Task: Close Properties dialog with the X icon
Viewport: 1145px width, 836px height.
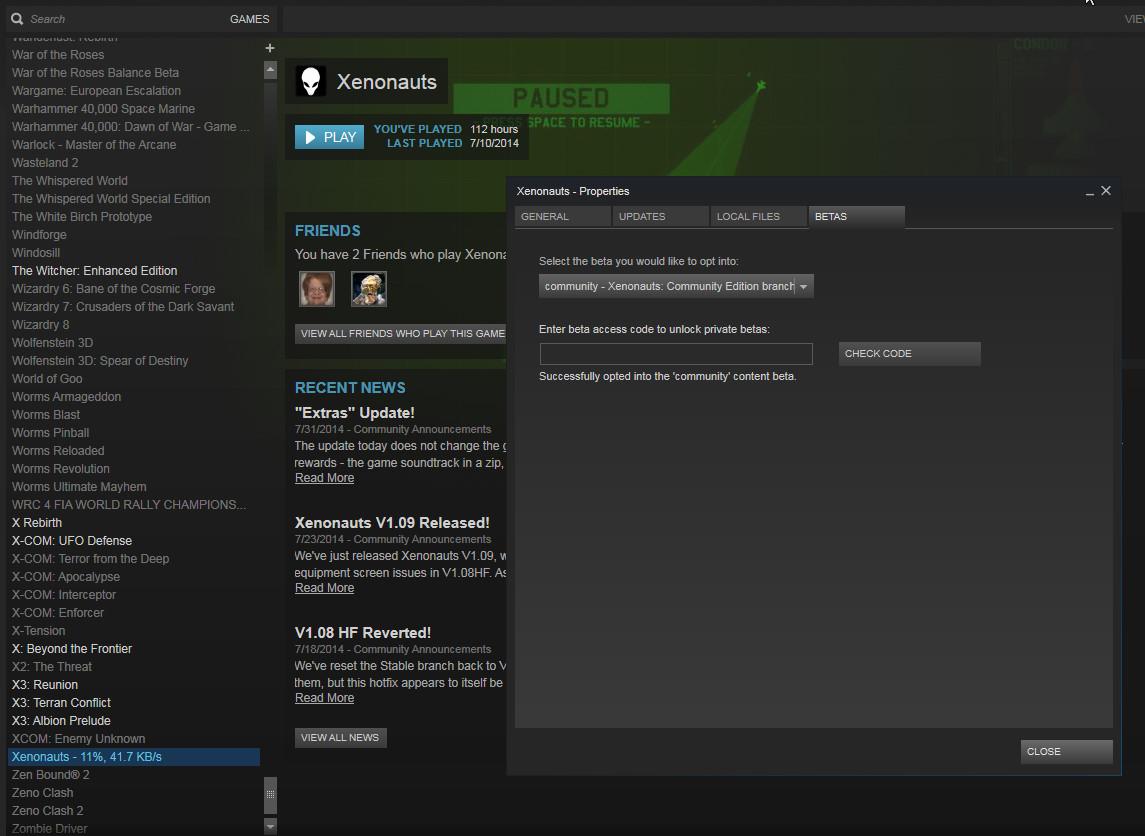Action: click(1106, 191)
